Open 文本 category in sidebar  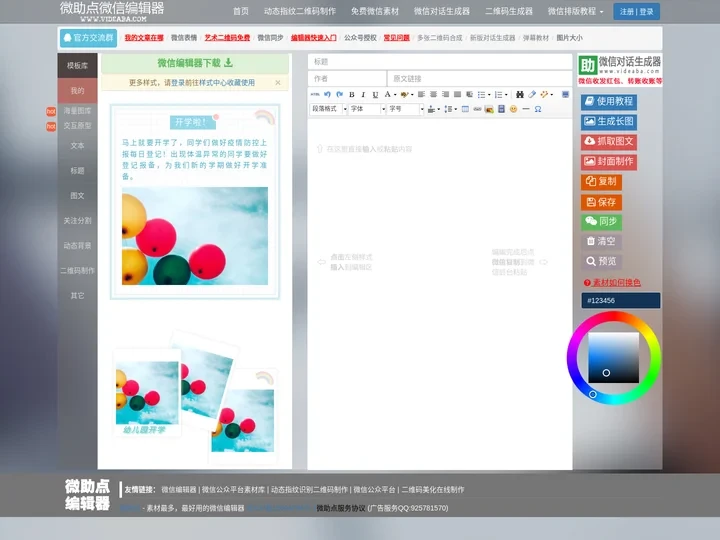click(77, 146)
